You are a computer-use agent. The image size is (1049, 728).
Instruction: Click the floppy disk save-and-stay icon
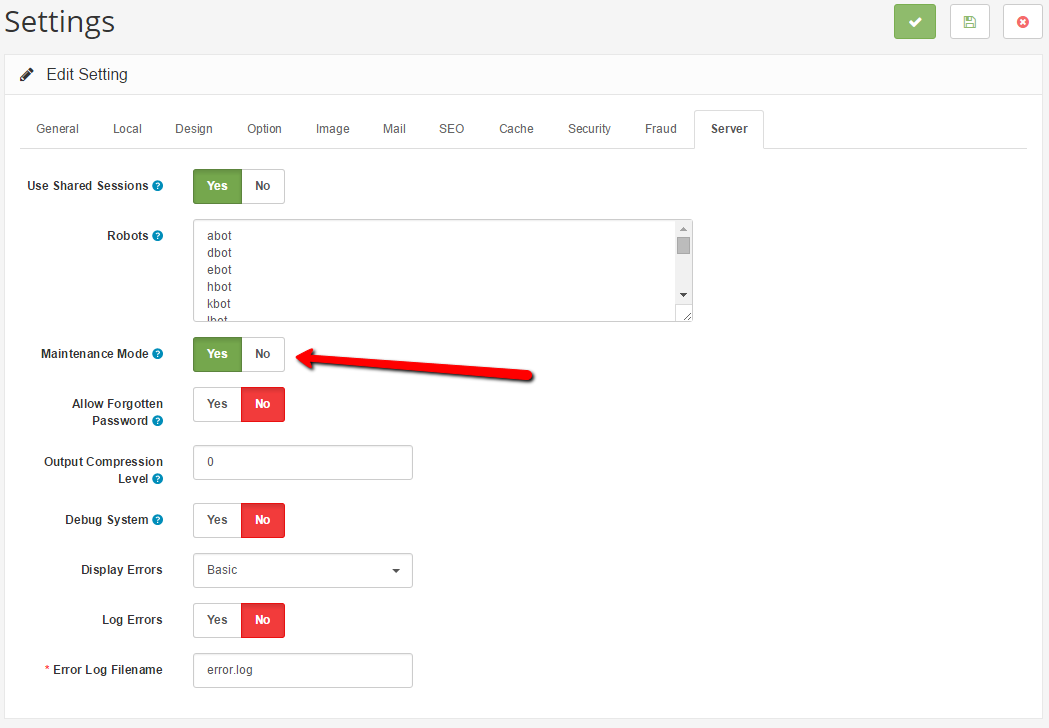(x=969, y=21)
